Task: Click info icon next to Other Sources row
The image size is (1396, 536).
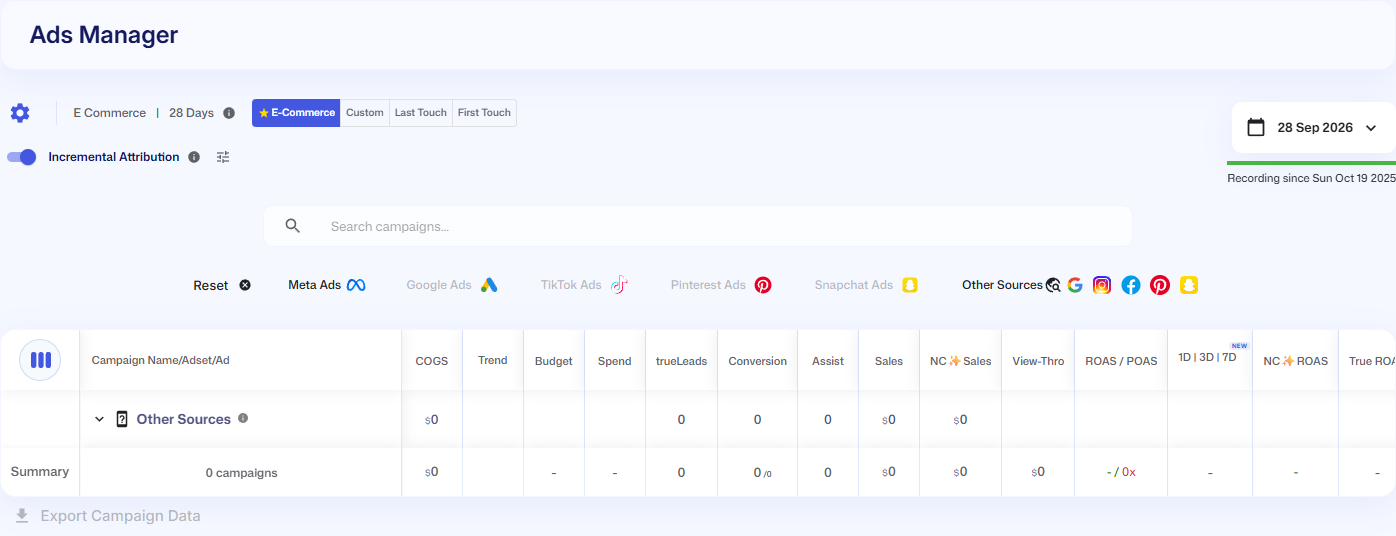Action: pyautogui.click(x=243, y=418)
